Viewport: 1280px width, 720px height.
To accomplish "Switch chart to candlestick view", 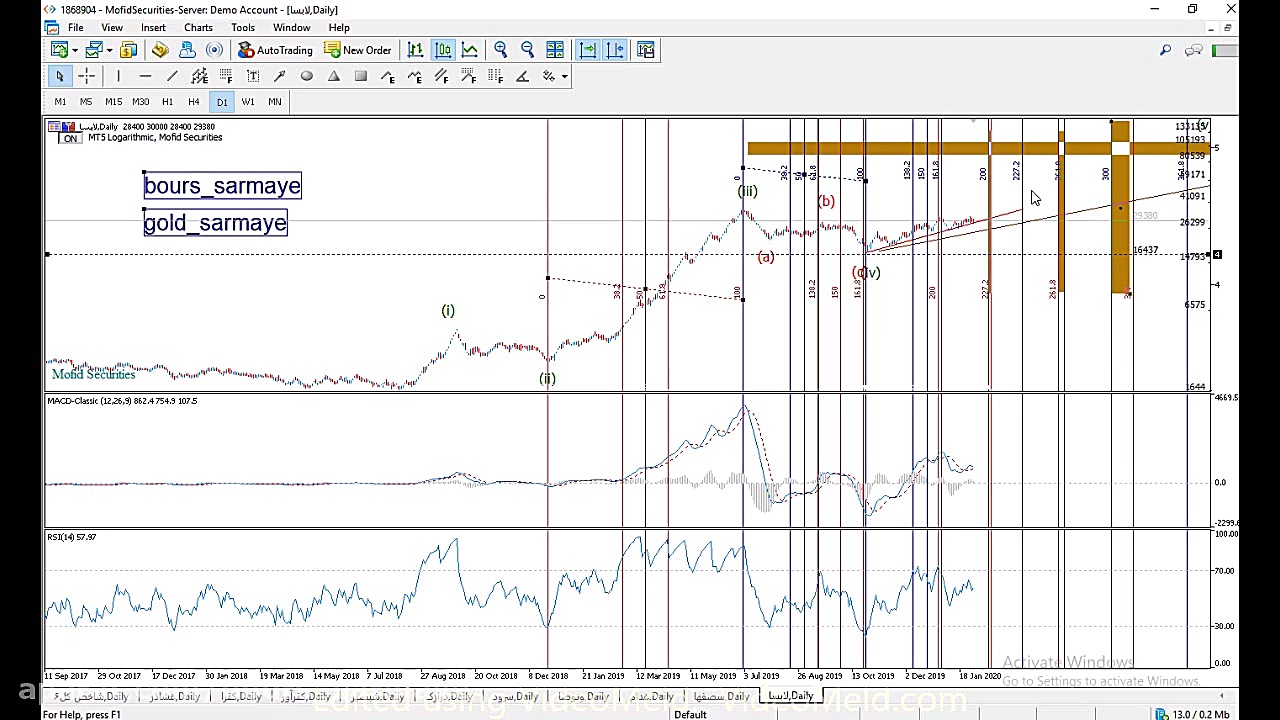I will 442,50.
